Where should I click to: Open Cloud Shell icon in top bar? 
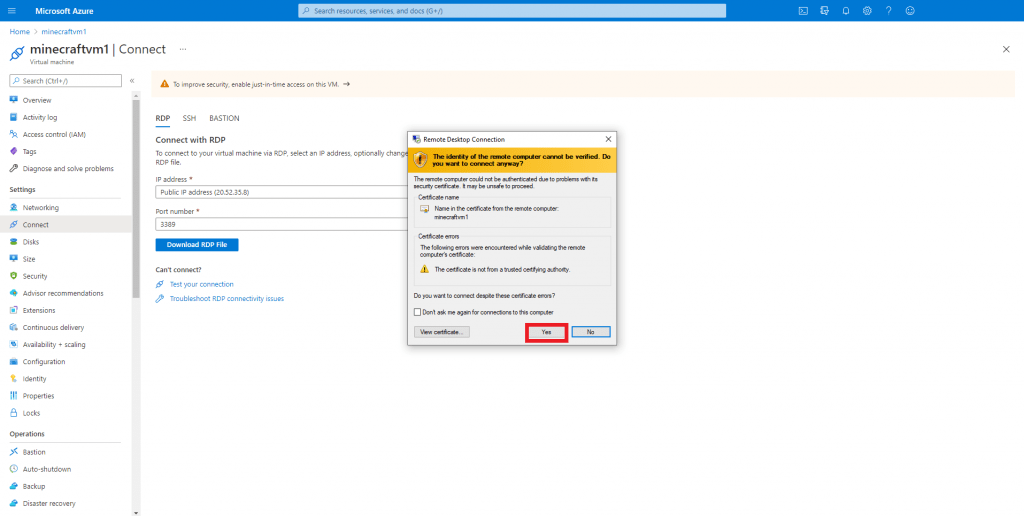[x=803, y=10]
